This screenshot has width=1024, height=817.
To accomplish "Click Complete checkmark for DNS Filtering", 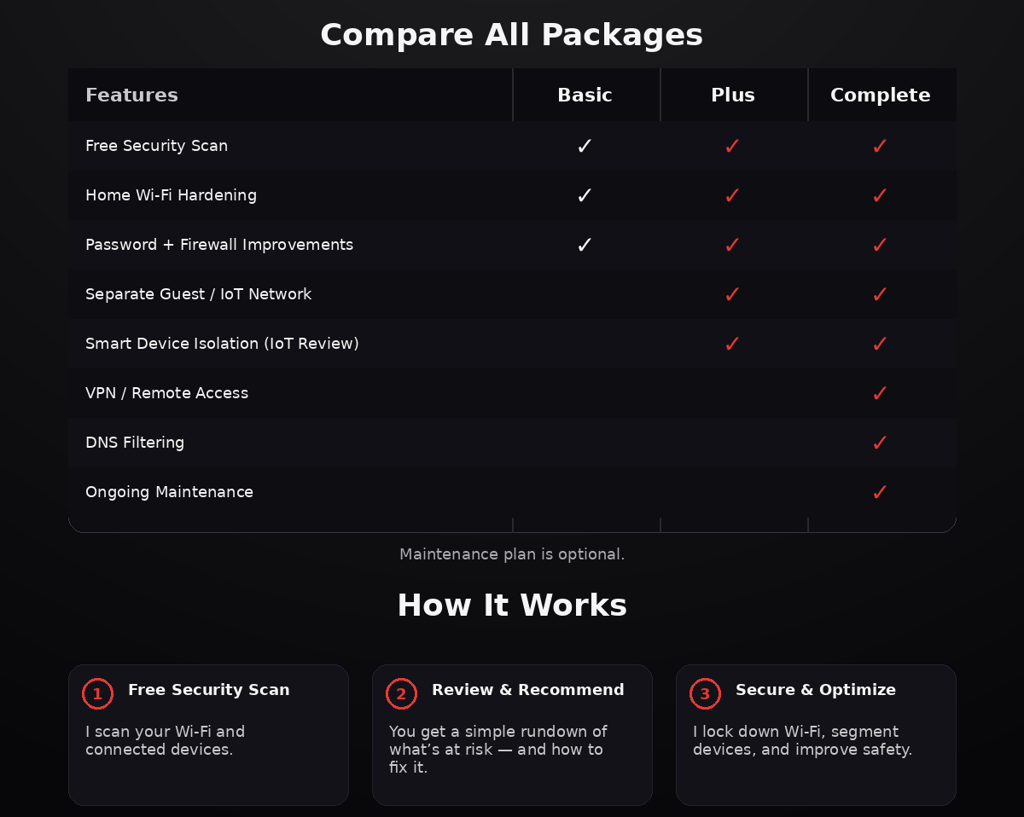I will coord(880,442).
